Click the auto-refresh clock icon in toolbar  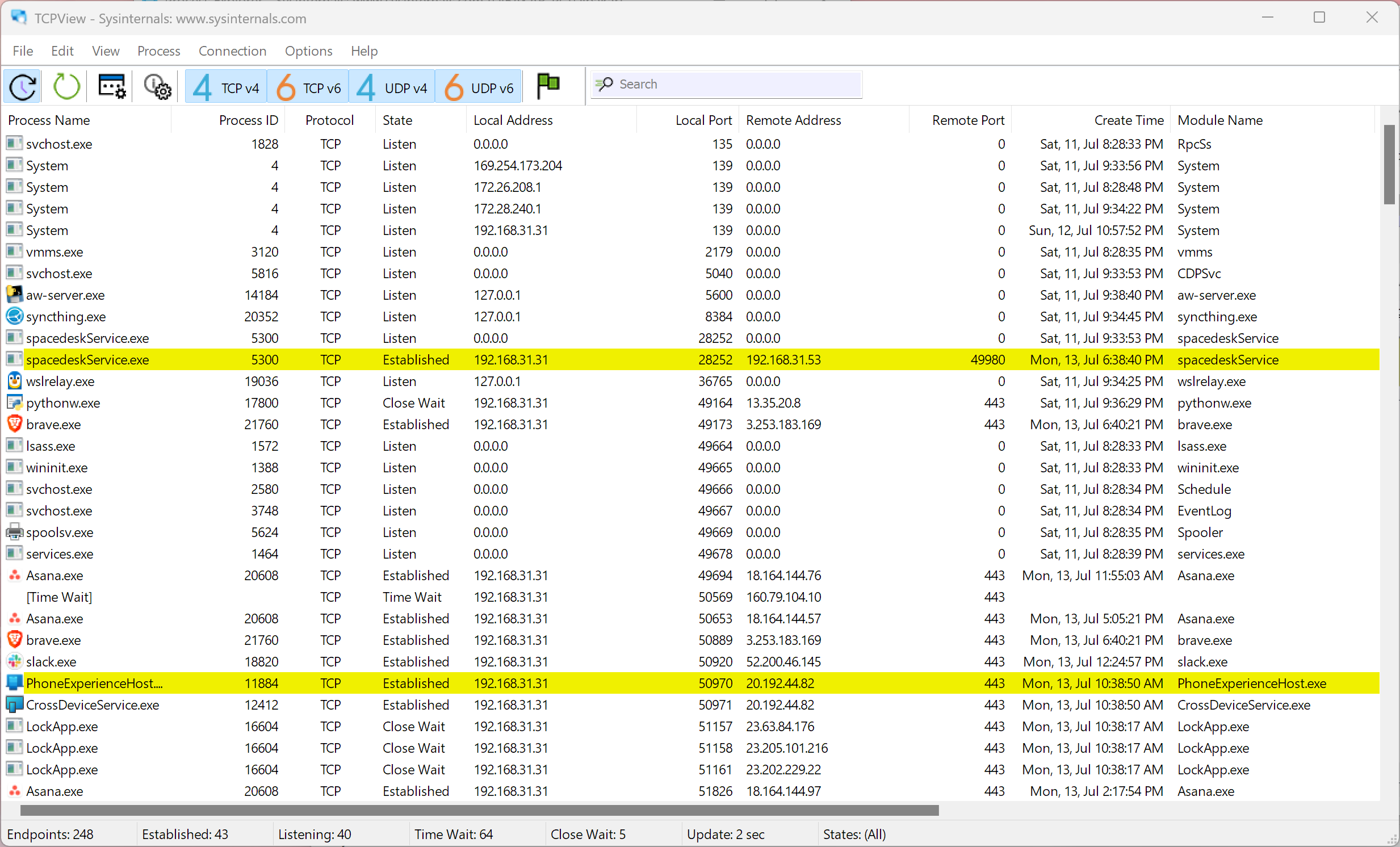[x=23, y=87]
